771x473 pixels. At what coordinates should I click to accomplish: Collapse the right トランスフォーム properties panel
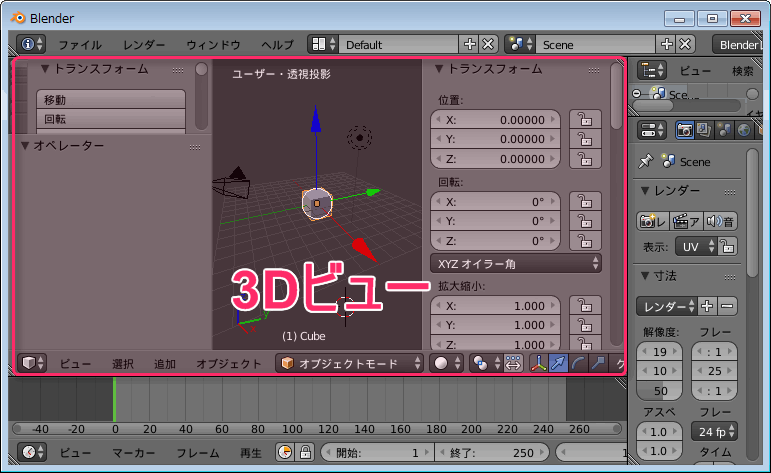[439, 69]
